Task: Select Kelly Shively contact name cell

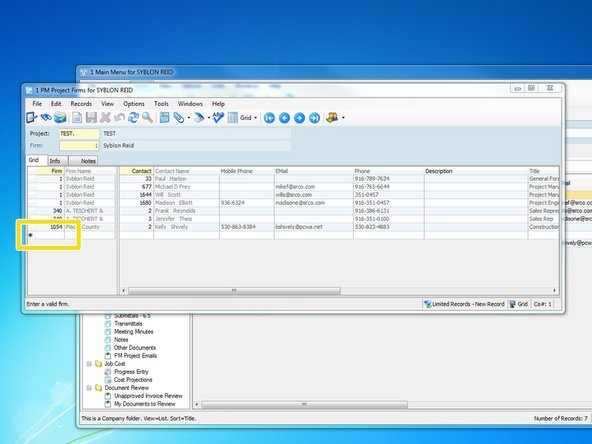Action: click(187, 227)
